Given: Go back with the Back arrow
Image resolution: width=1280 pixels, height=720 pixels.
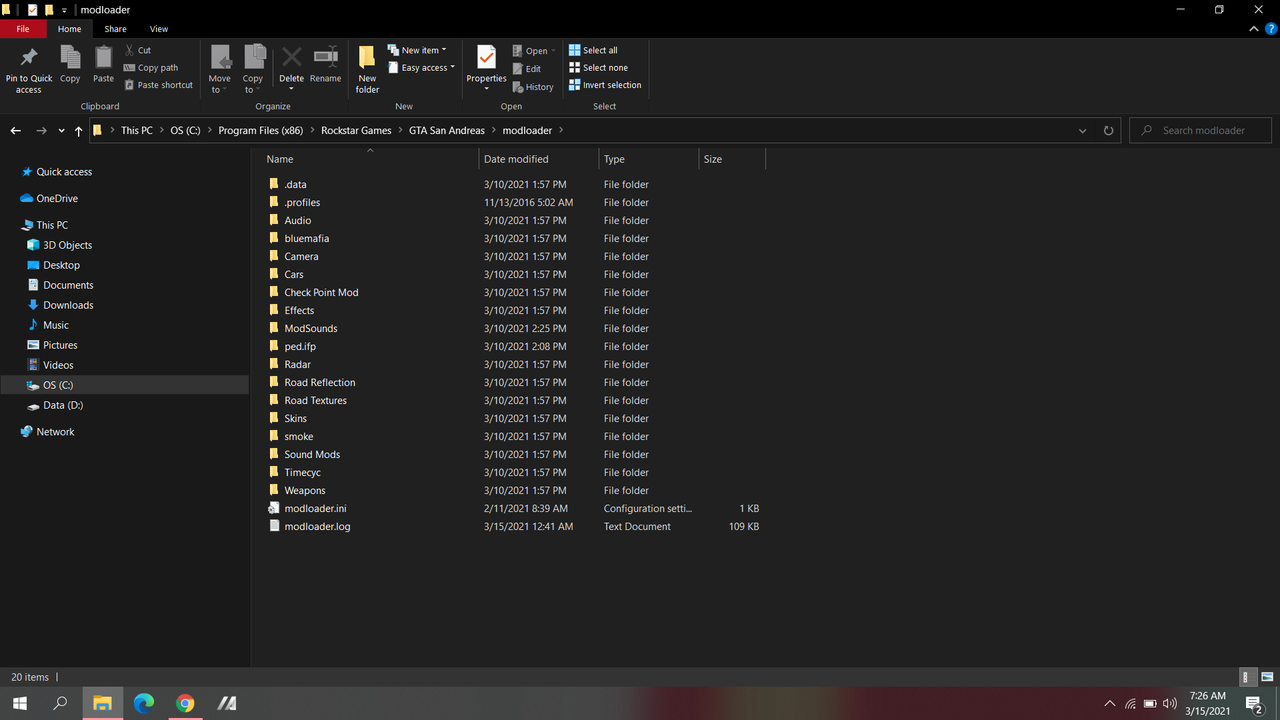Looking at the screenshot, I should [x=16, y=131].
